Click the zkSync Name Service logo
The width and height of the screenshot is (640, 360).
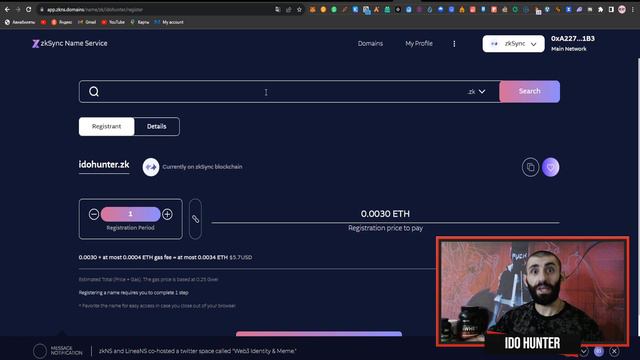click(x=70, y=43)
